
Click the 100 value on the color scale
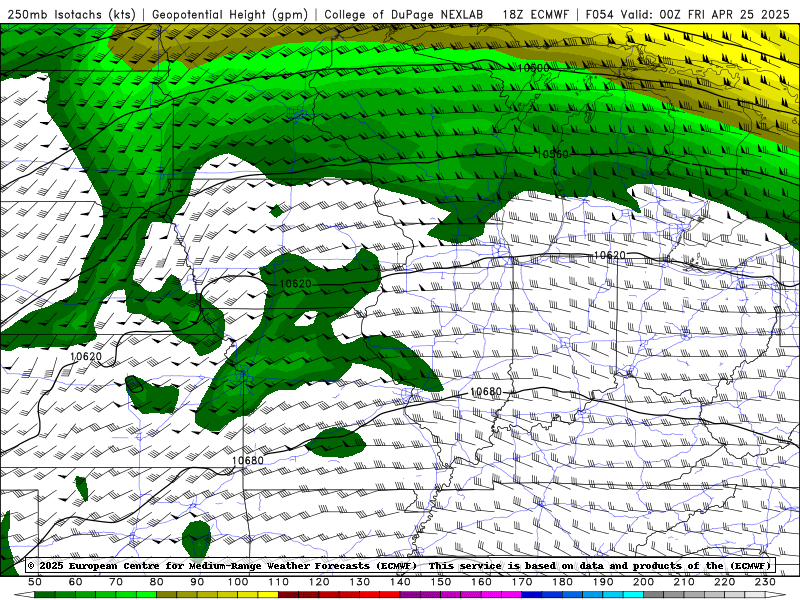[x=238, y=582]
